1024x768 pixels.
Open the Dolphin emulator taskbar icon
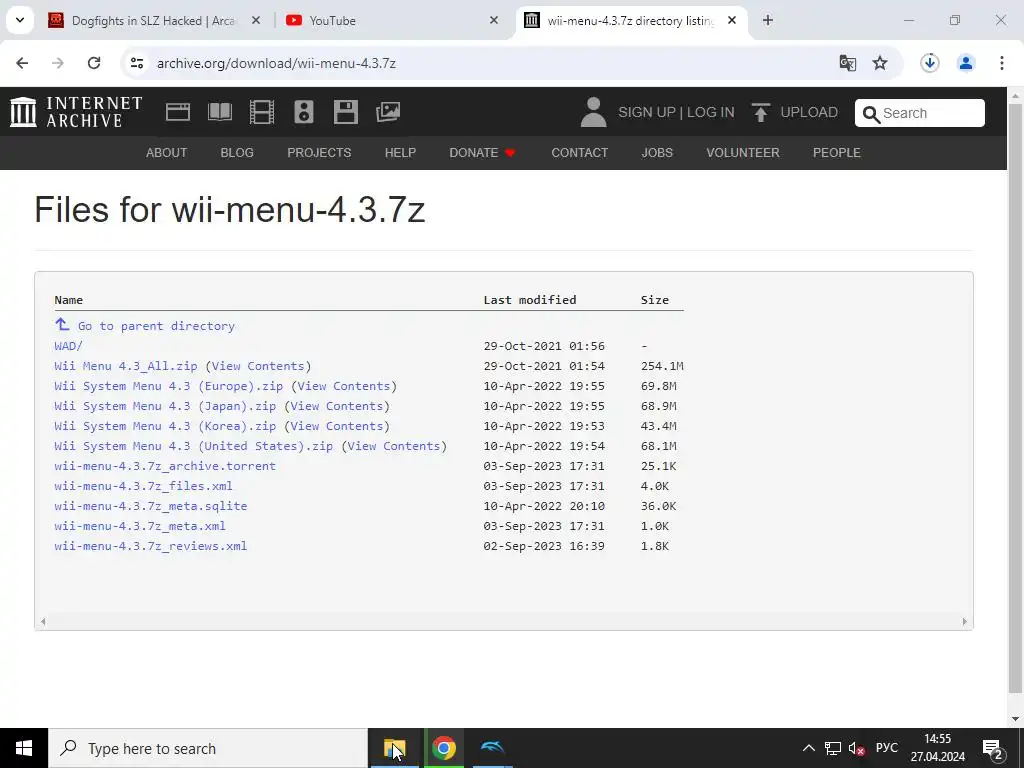tap(492, 748)
